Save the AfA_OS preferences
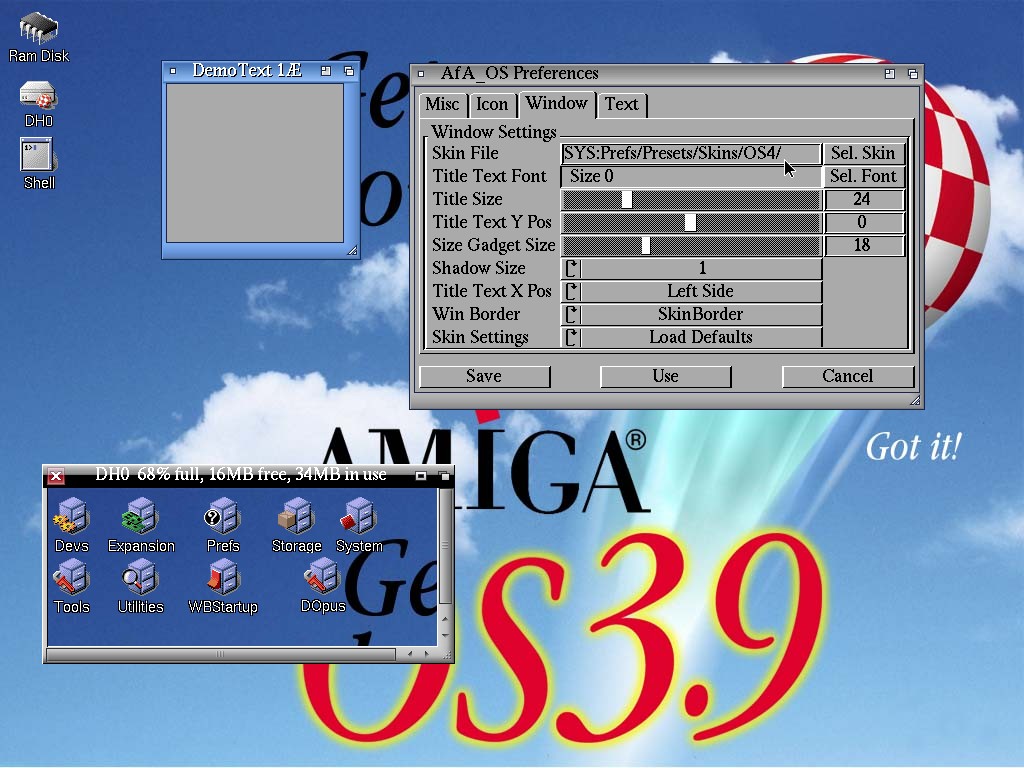This screenshot has width=1024, height=768. click(x=484, y=376)
